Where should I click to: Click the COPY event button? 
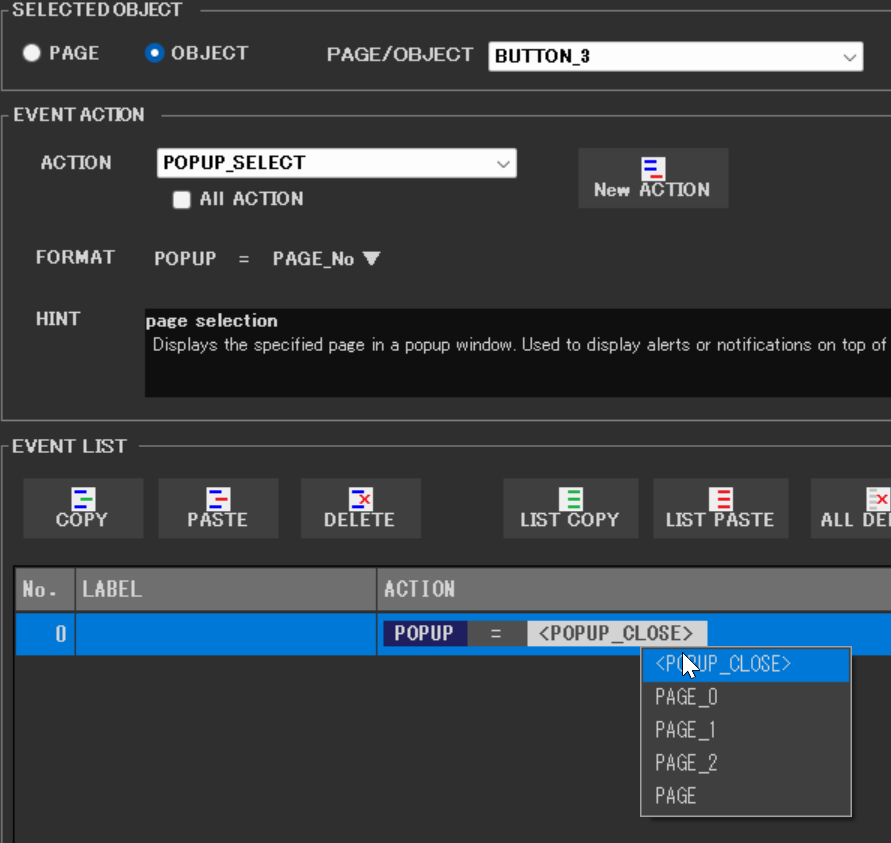[83, 508]
